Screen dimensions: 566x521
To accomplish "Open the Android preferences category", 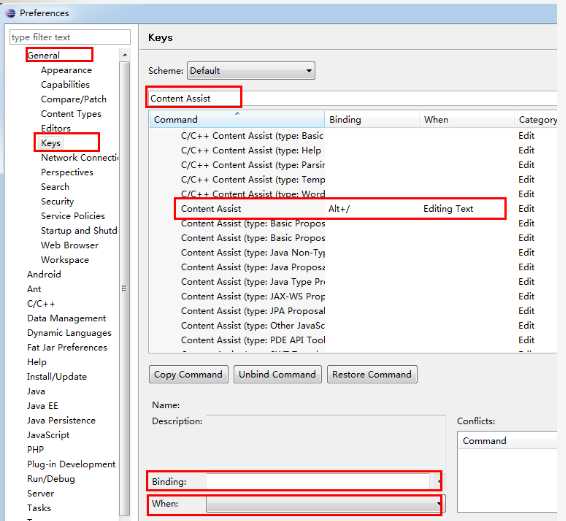I will (44, 274).
